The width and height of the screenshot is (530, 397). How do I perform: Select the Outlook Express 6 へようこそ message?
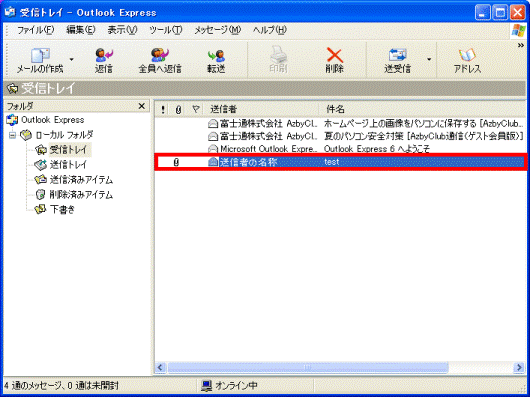[340, 149]
